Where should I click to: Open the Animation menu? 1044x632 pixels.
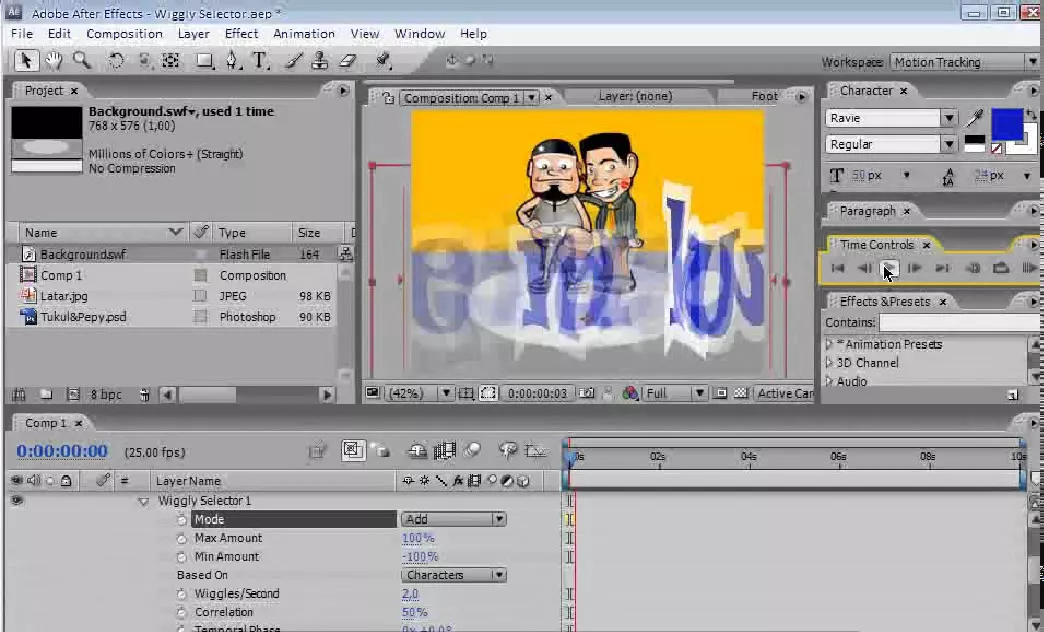click(x=304, y=33)
